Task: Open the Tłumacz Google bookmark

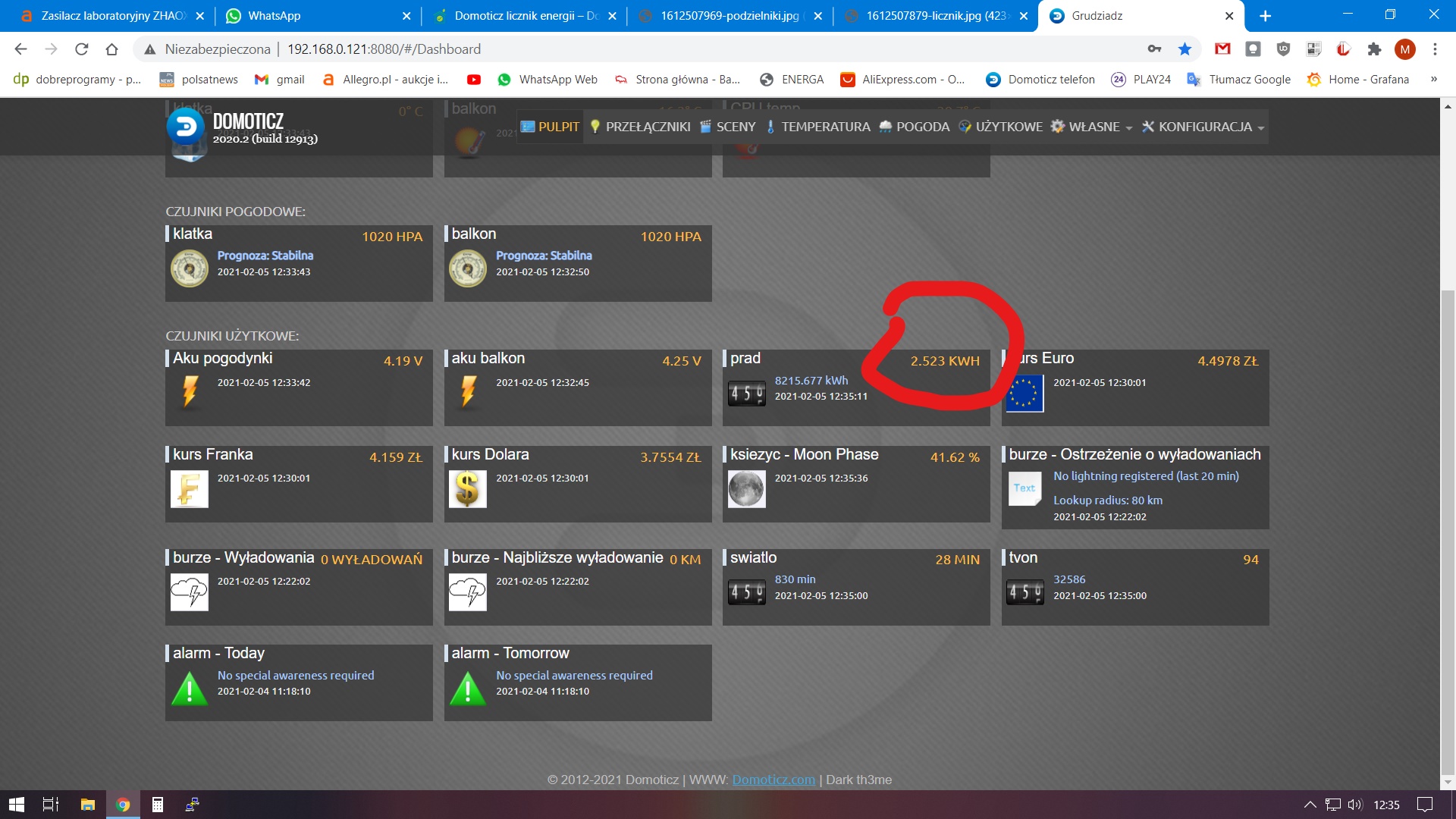Action: coord(1239,80)
